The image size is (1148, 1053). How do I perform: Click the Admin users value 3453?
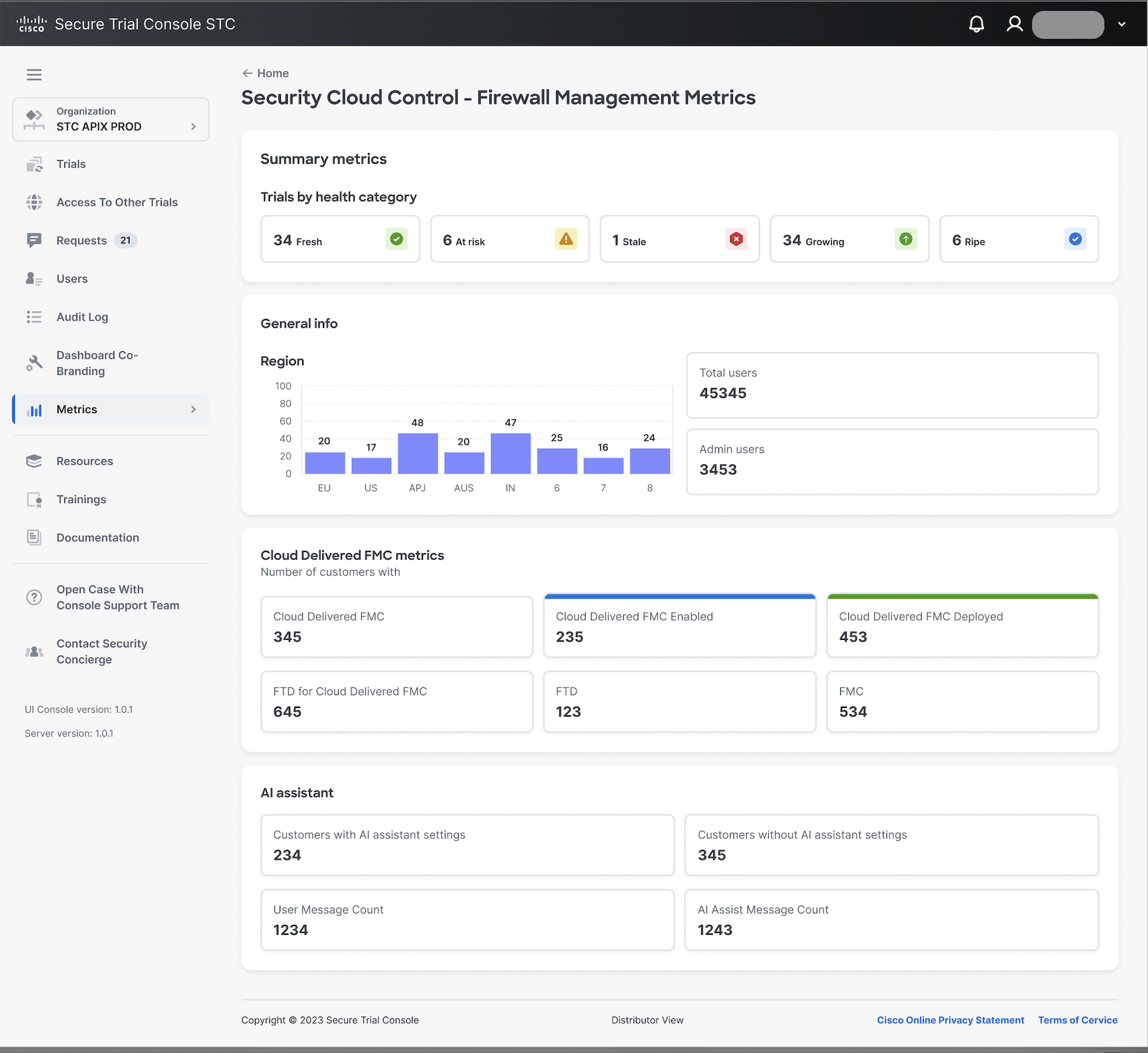click(x=718, y=469)
